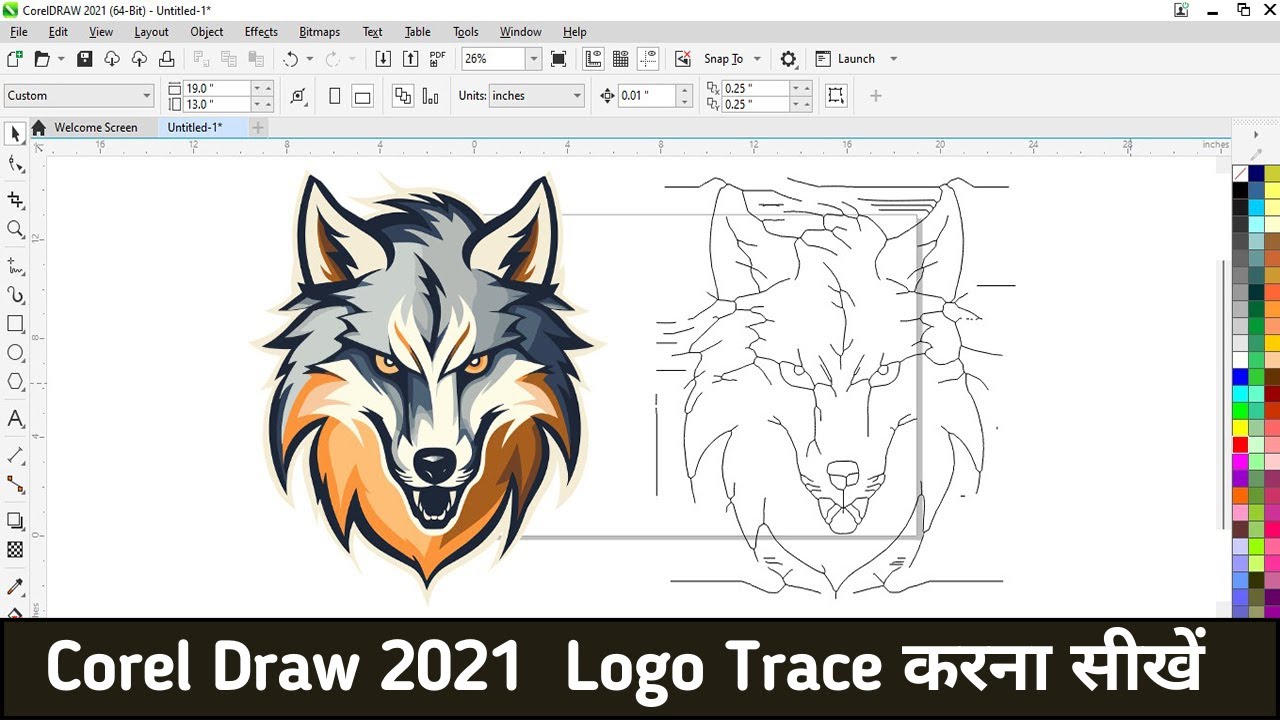Open the undo history dropdown arrow
The image size is (1280, 720).
point(309,59)
